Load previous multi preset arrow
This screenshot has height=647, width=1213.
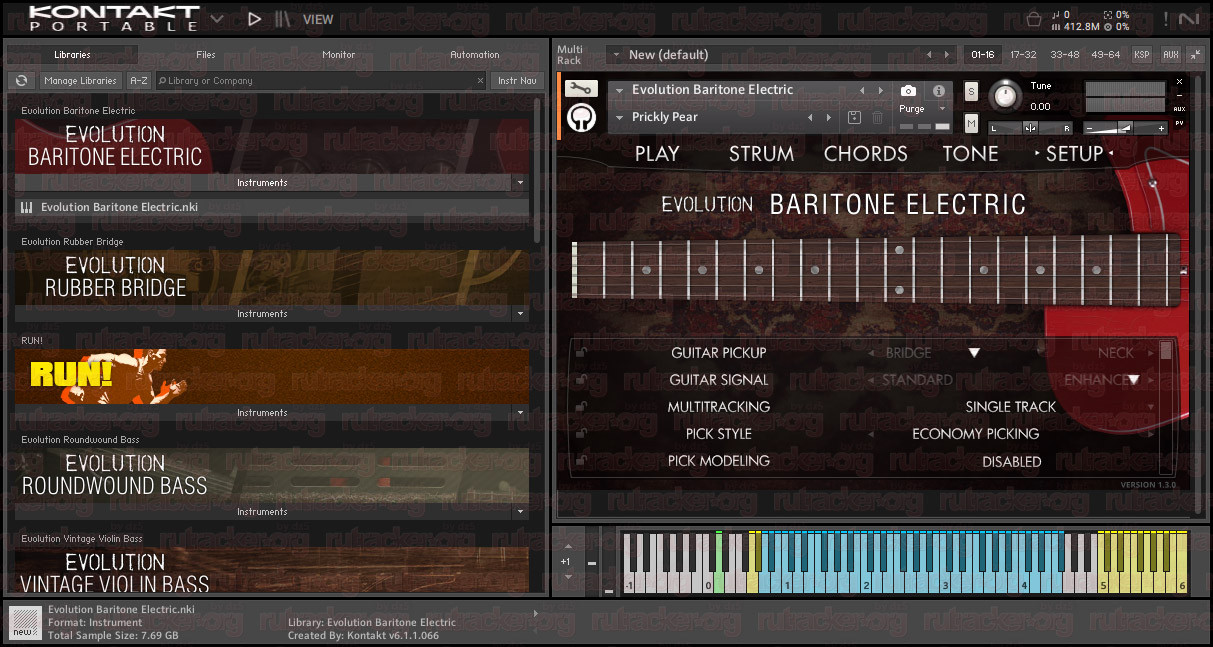click(929, 55)
